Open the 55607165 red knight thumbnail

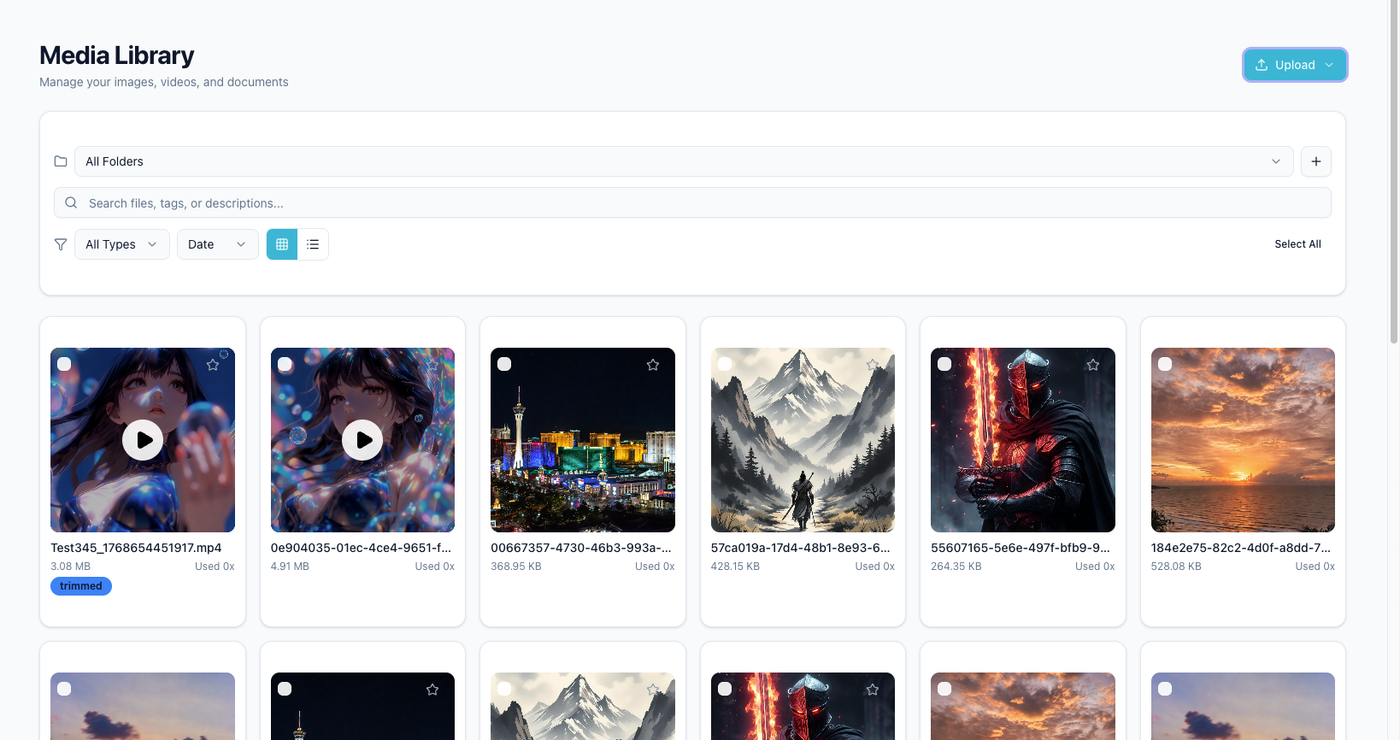pos(1023,440)
